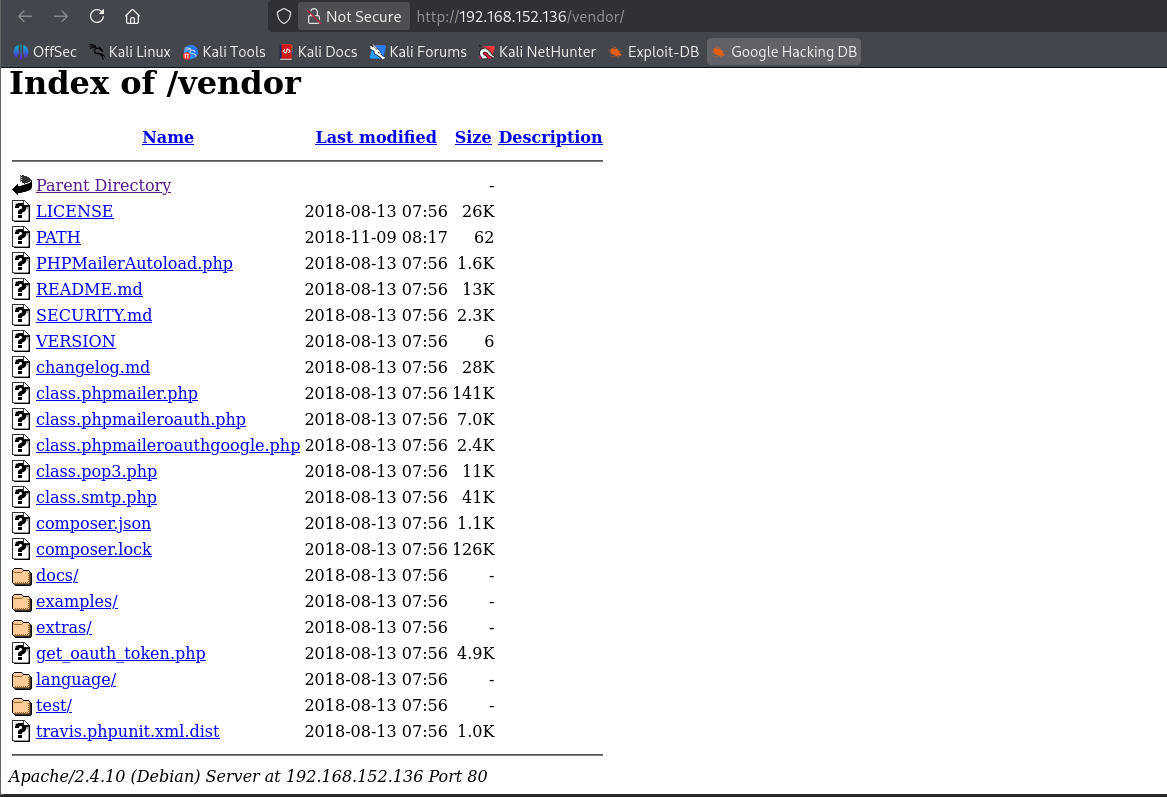Open the class.smtp.php file
This screenshot has height=797, width=1167.
(96, 497)
